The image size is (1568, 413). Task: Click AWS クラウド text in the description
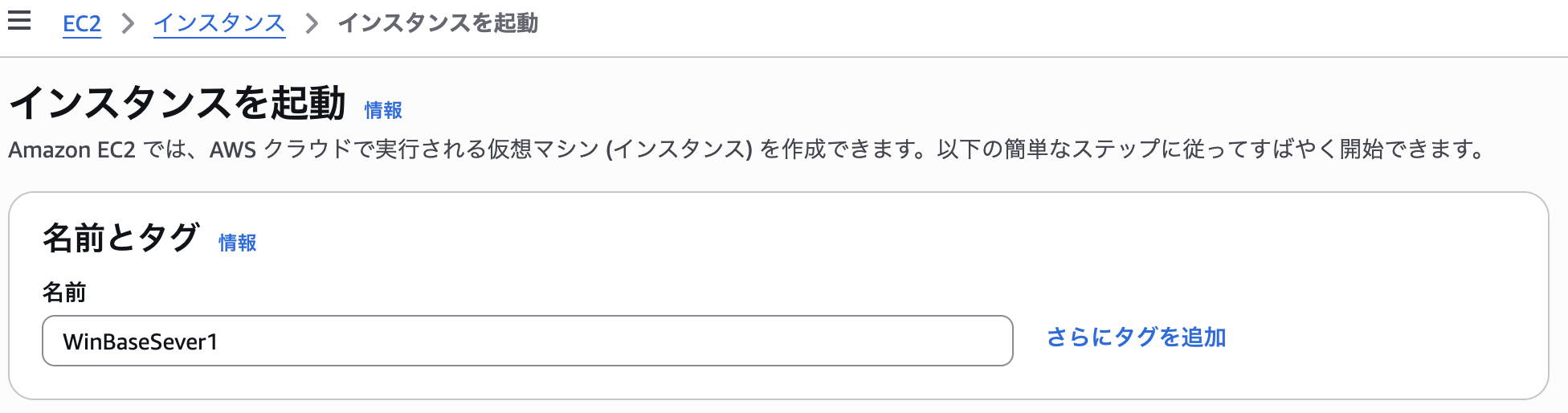(281, 150)
